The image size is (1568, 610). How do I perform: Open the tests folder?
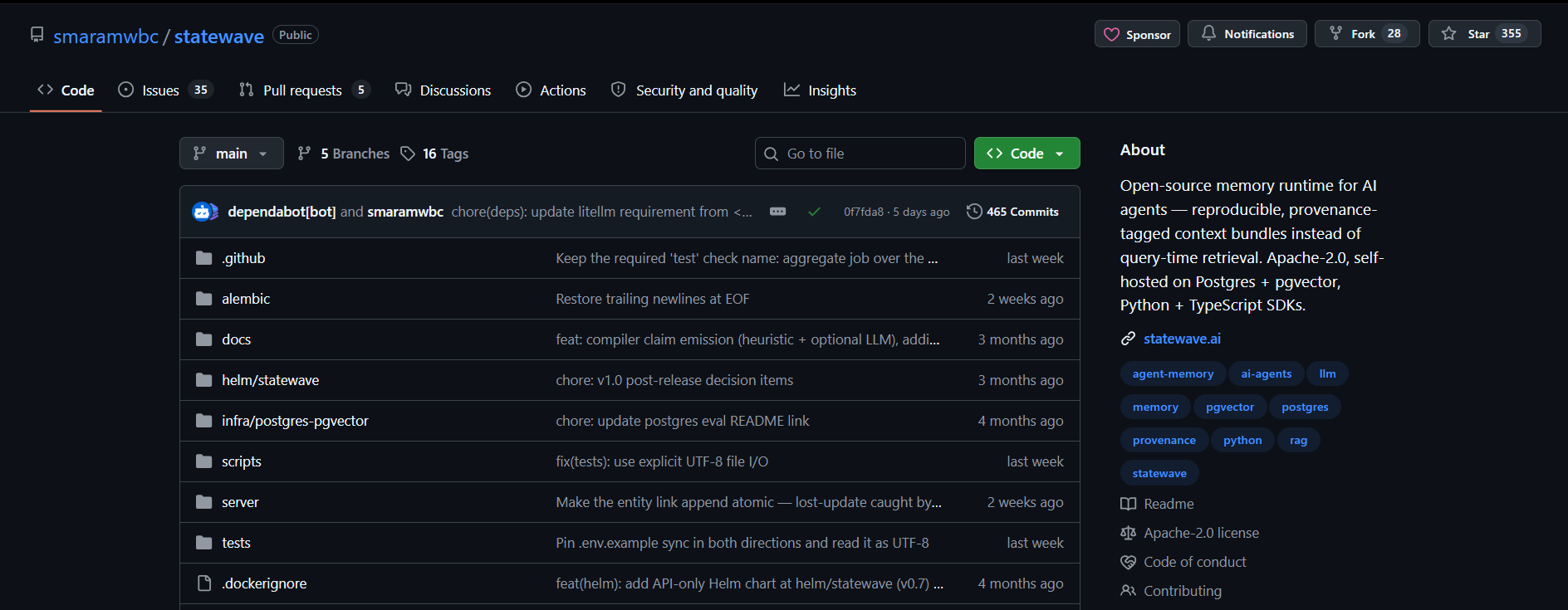(x=236, y=543)
